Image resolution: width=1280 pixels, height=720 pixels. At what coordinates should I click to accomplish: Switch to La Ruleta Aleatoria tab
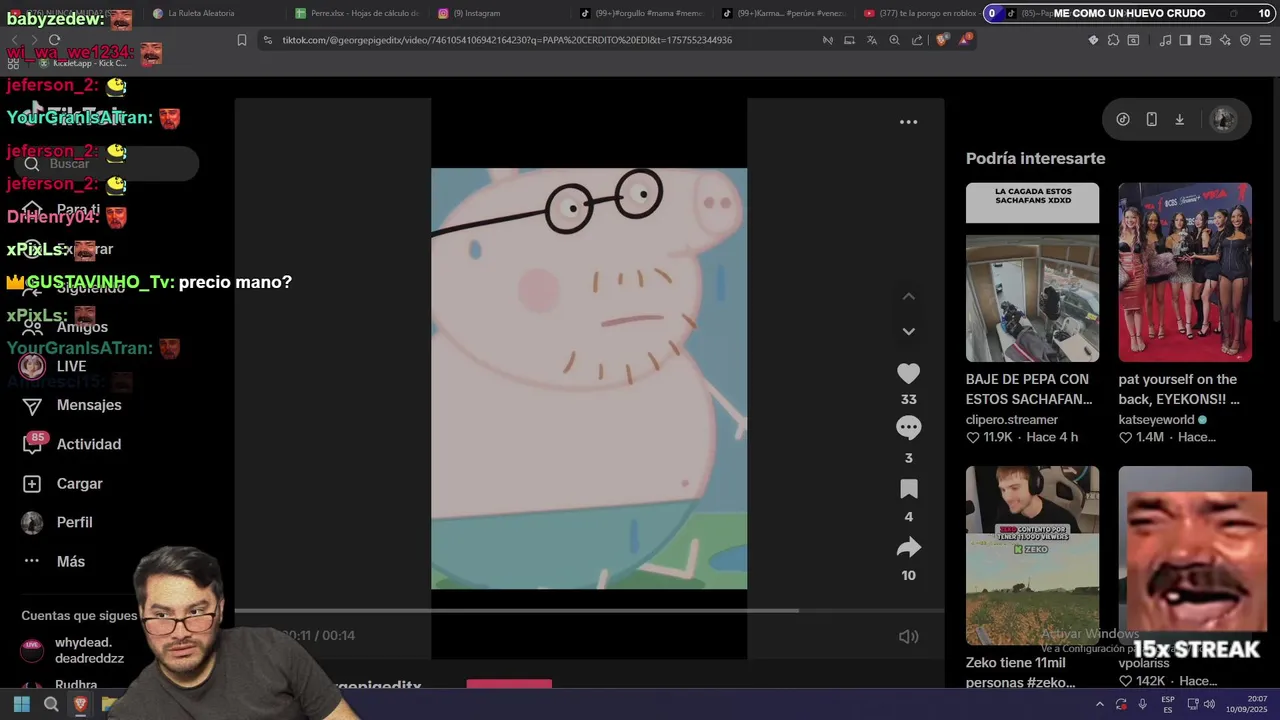pyautogui.click(x=201, y=13)
